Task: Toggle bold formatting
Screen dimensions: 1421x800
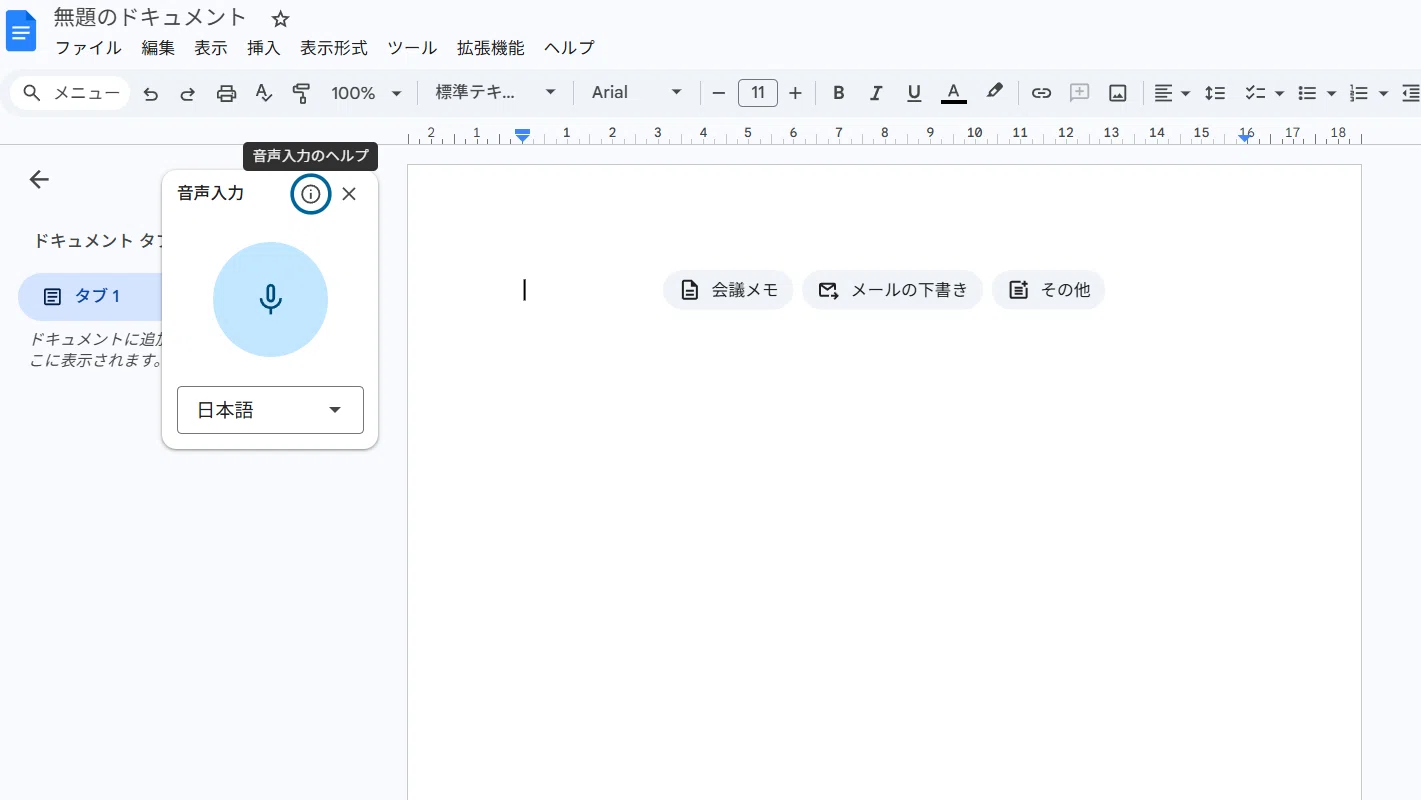Action: (839, 93)
